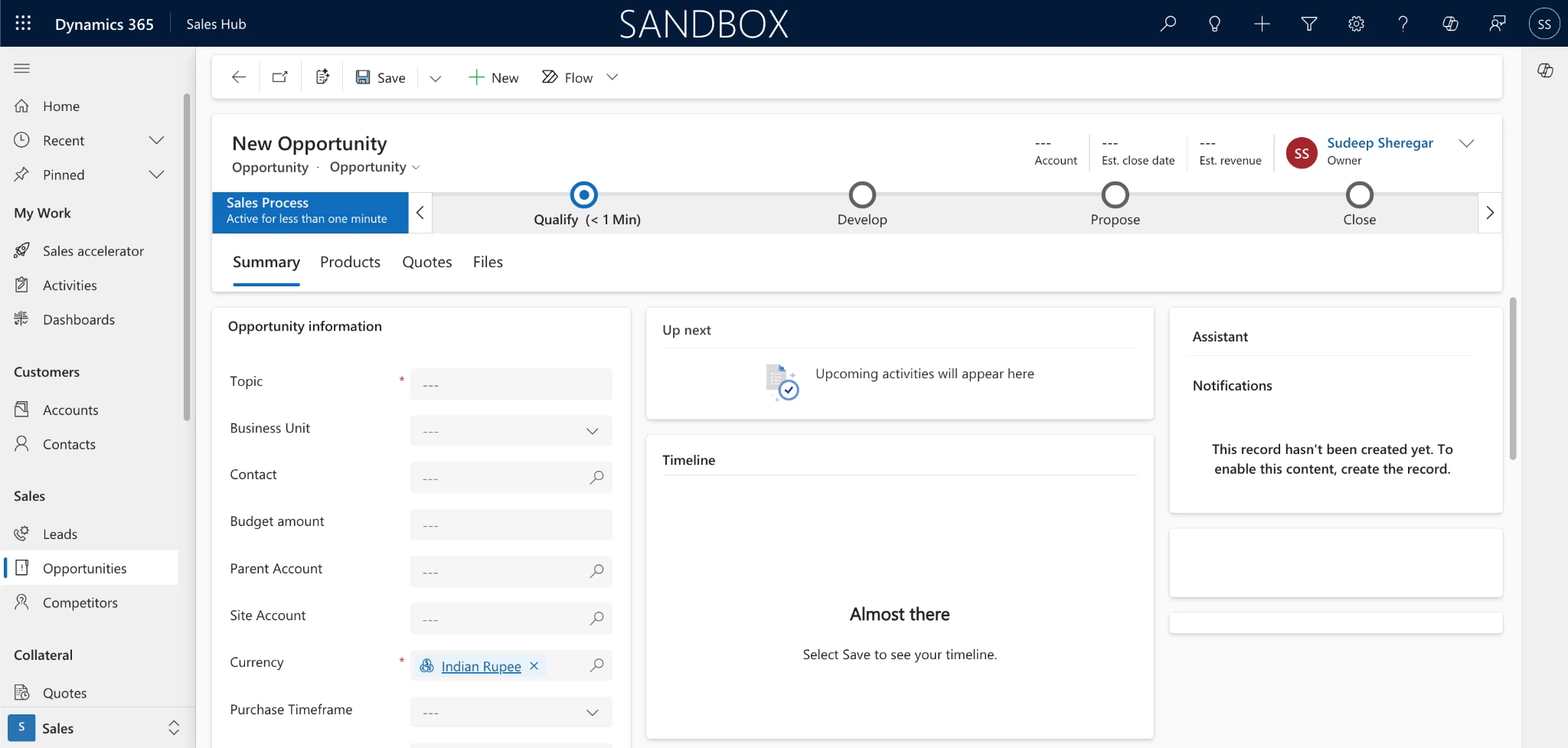Switch to the Products tab
1568x748 pixels.
(x=350, y=263)
